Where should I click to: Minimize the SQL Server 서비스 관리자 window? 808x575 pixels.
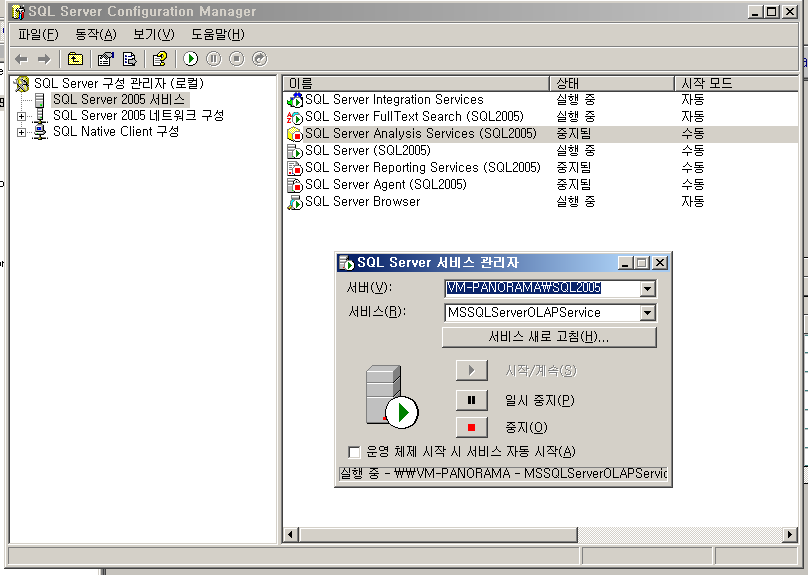click(626, 263)
